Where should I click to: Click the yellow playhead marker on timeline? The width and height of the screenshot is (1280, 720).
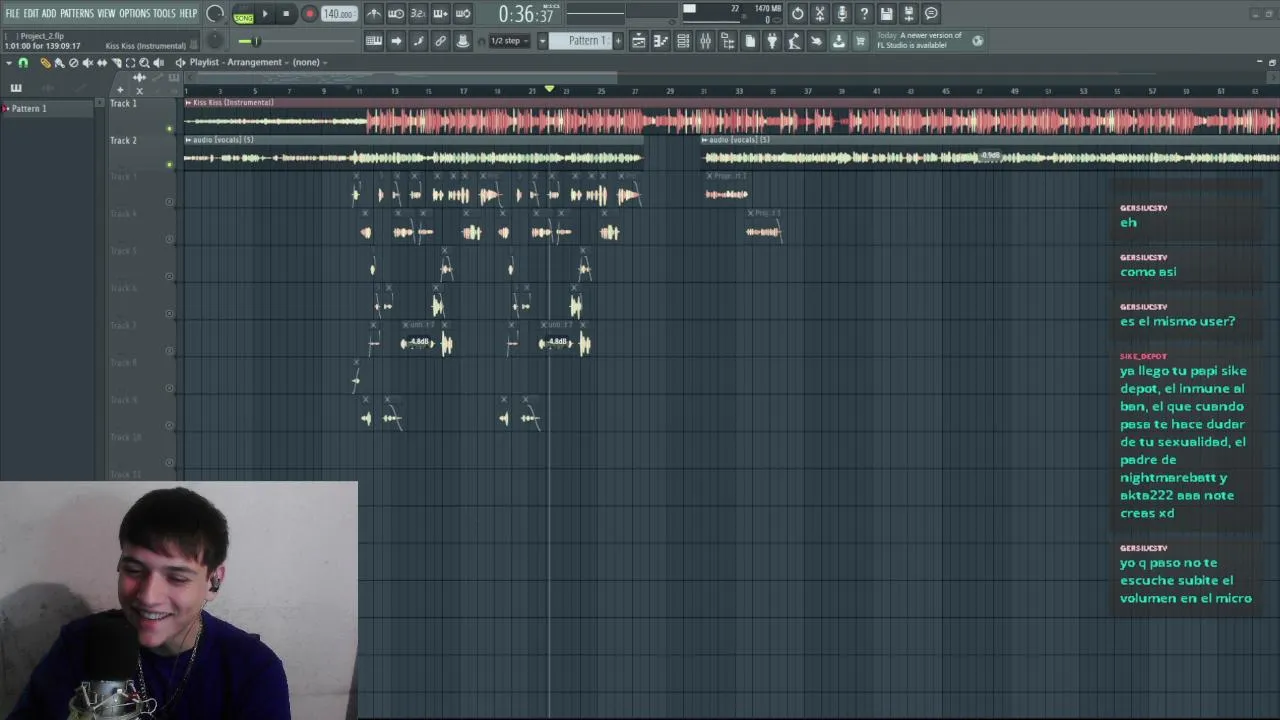(549, 90)
